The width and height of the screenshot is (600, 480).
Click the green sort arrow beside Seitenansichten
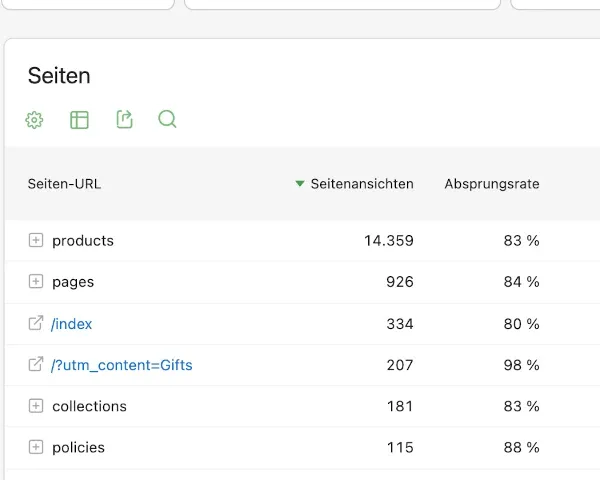click(x=300, y=184)
